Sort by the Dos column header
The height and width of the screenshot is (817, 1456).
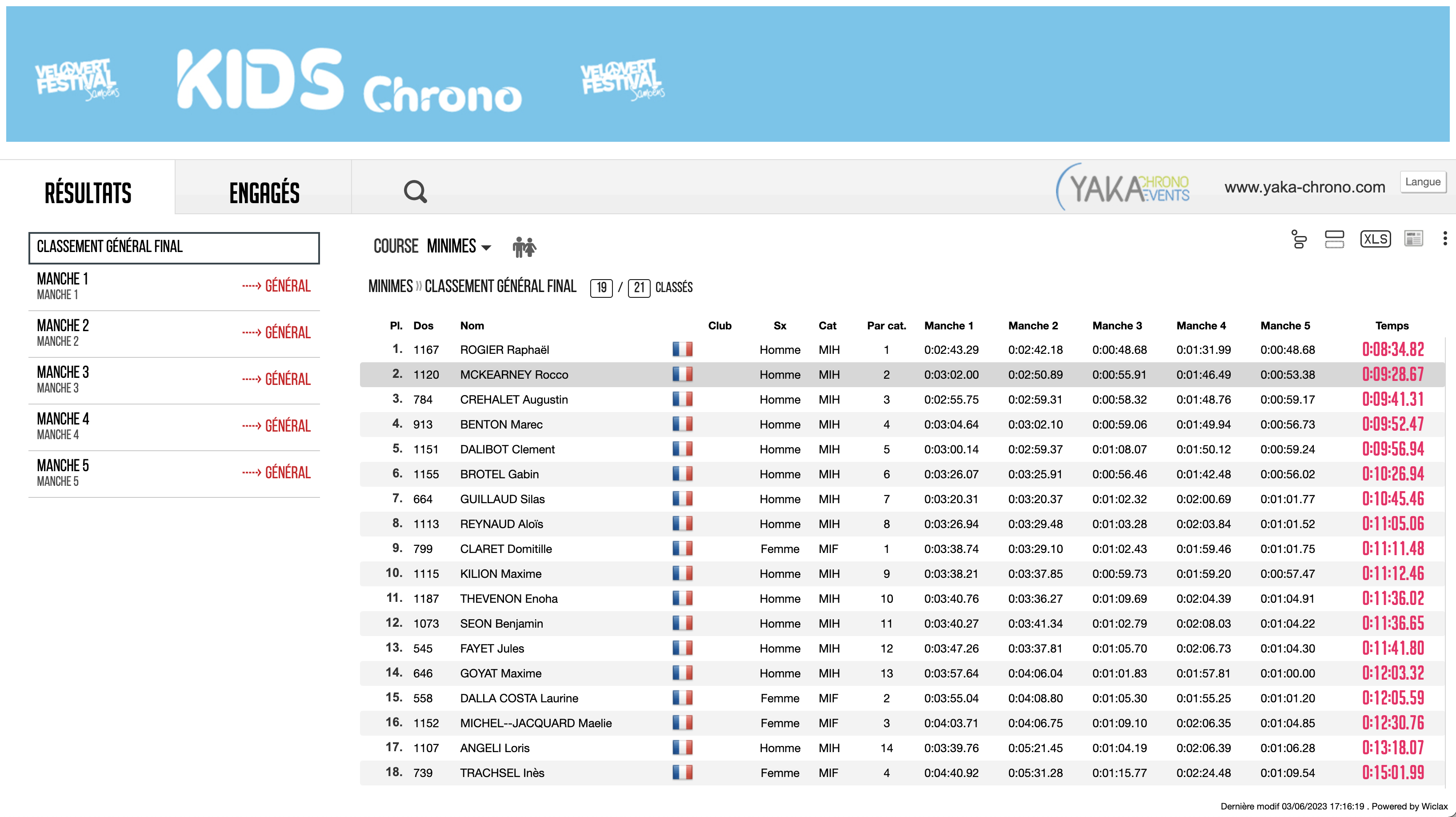click(423, 326)
